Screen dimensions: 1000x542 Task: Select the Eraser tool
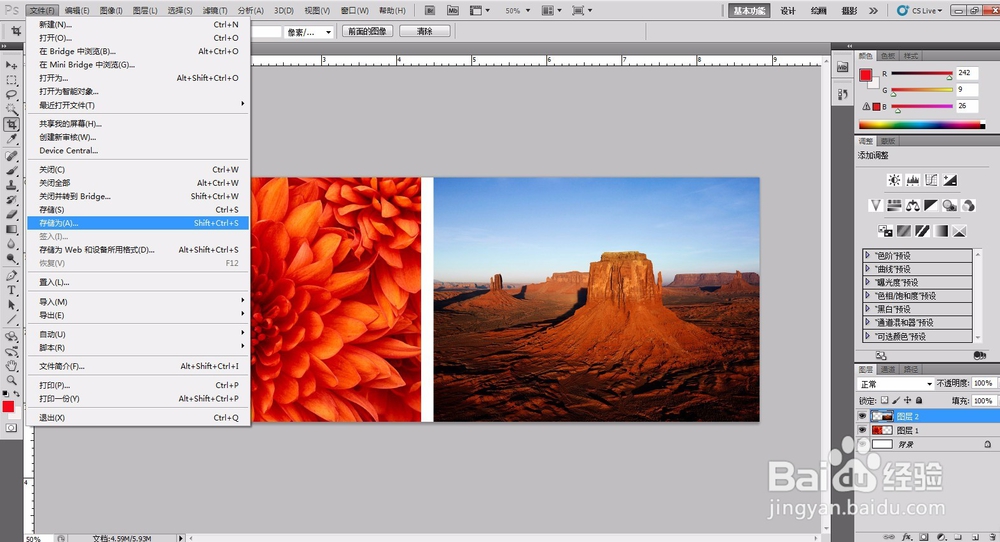[11, 214]
